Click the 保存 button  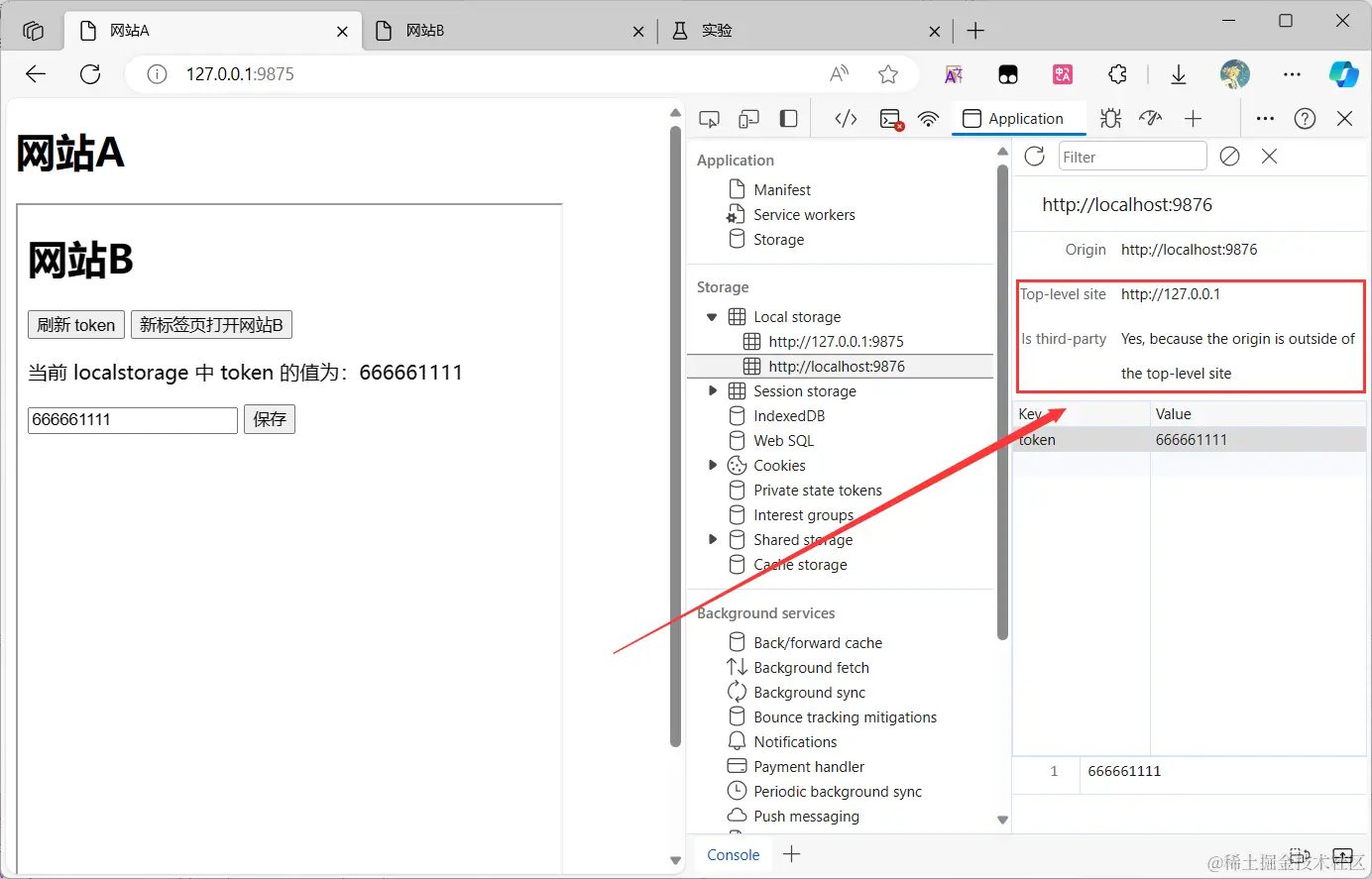pyautogui.click(x=270, y=419)
